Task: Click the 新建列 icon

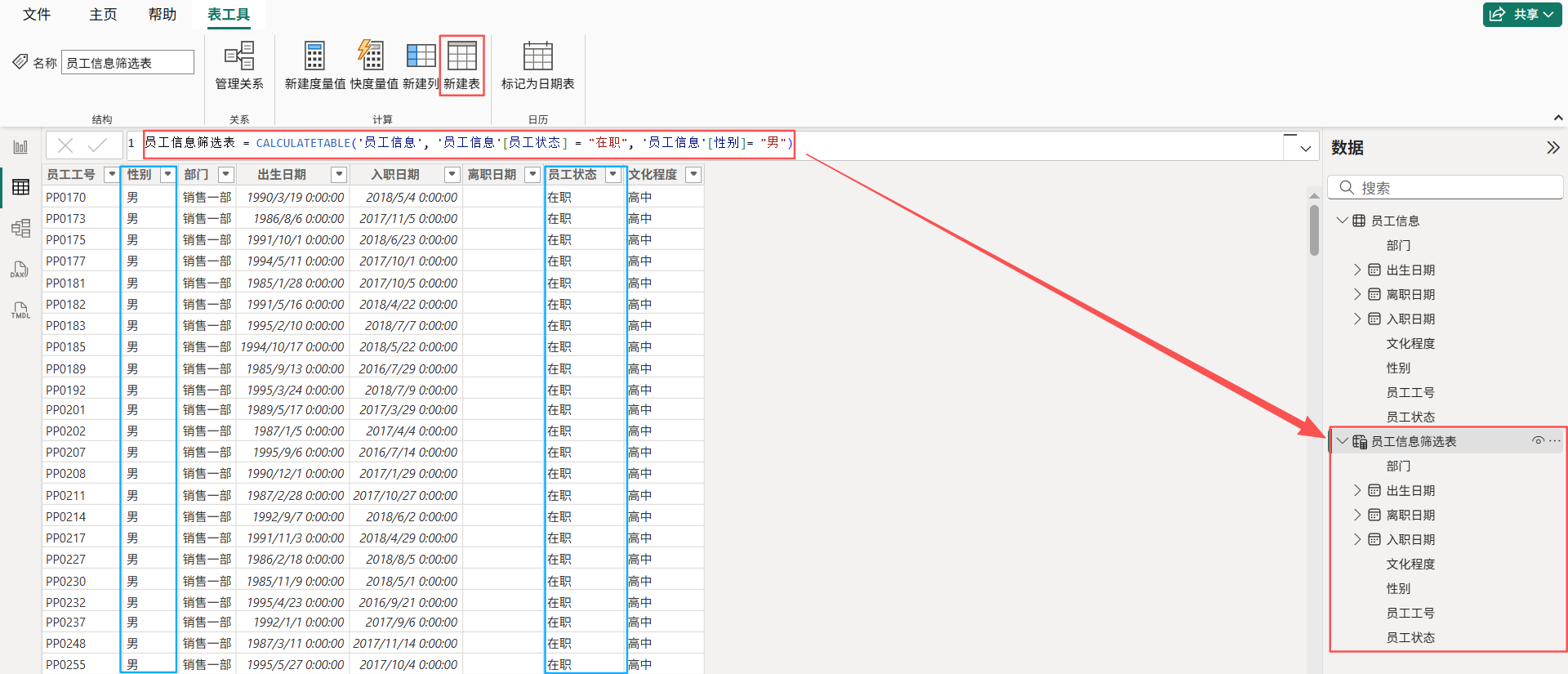Action: (421, 56)
